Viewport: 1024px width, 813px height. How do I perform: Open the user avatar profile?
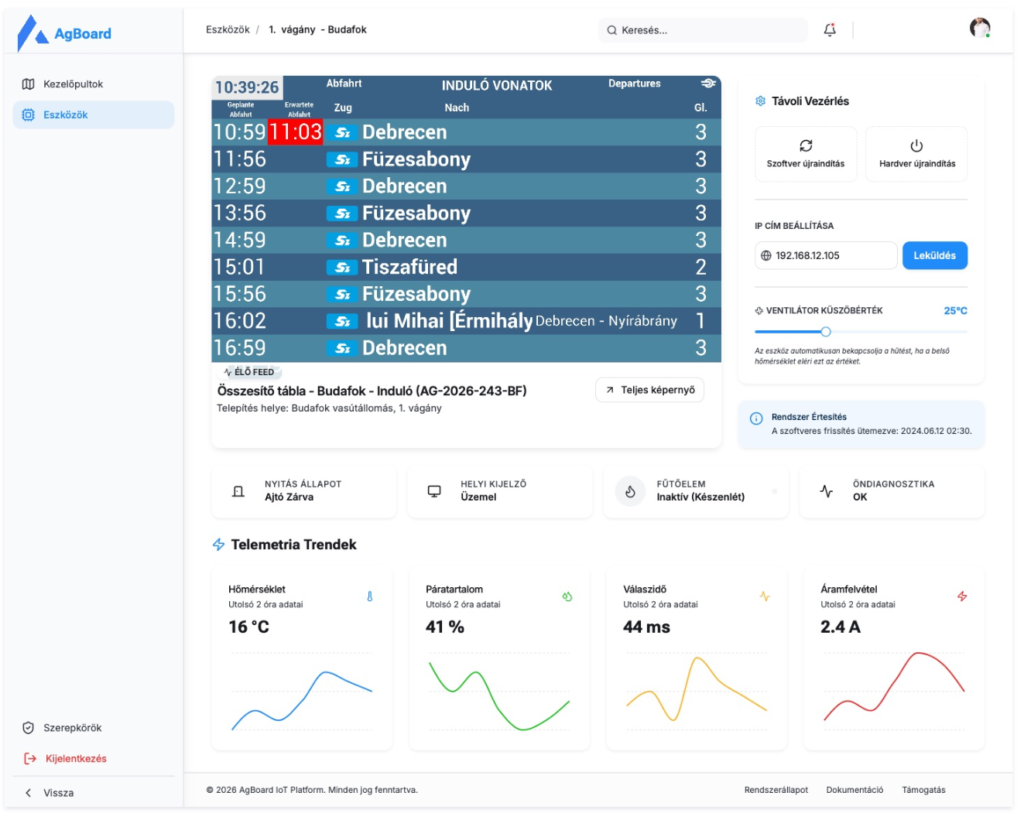[x=980, y=28]
